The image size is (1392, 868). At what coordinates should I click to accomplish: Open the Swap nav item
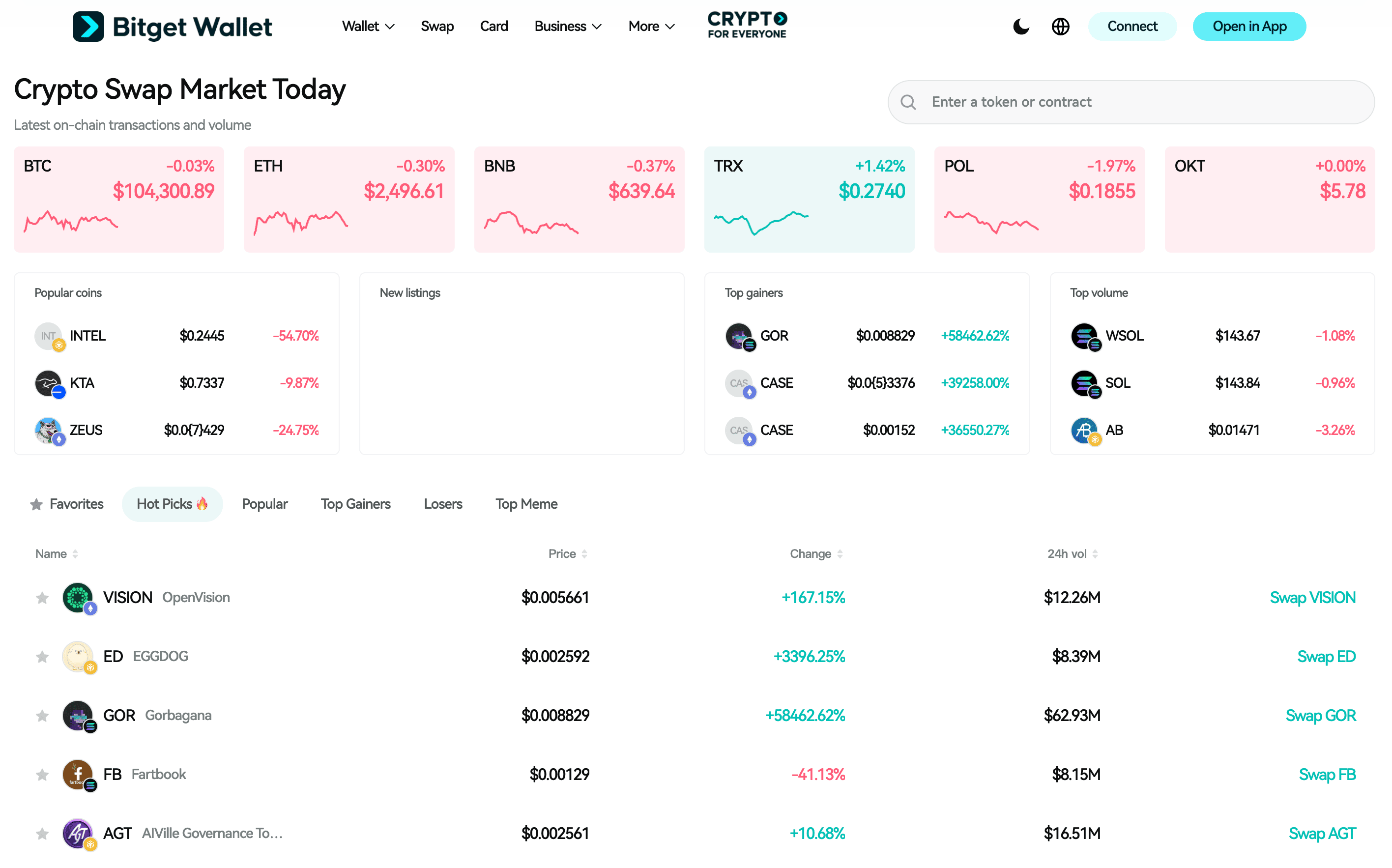[437, 27]
